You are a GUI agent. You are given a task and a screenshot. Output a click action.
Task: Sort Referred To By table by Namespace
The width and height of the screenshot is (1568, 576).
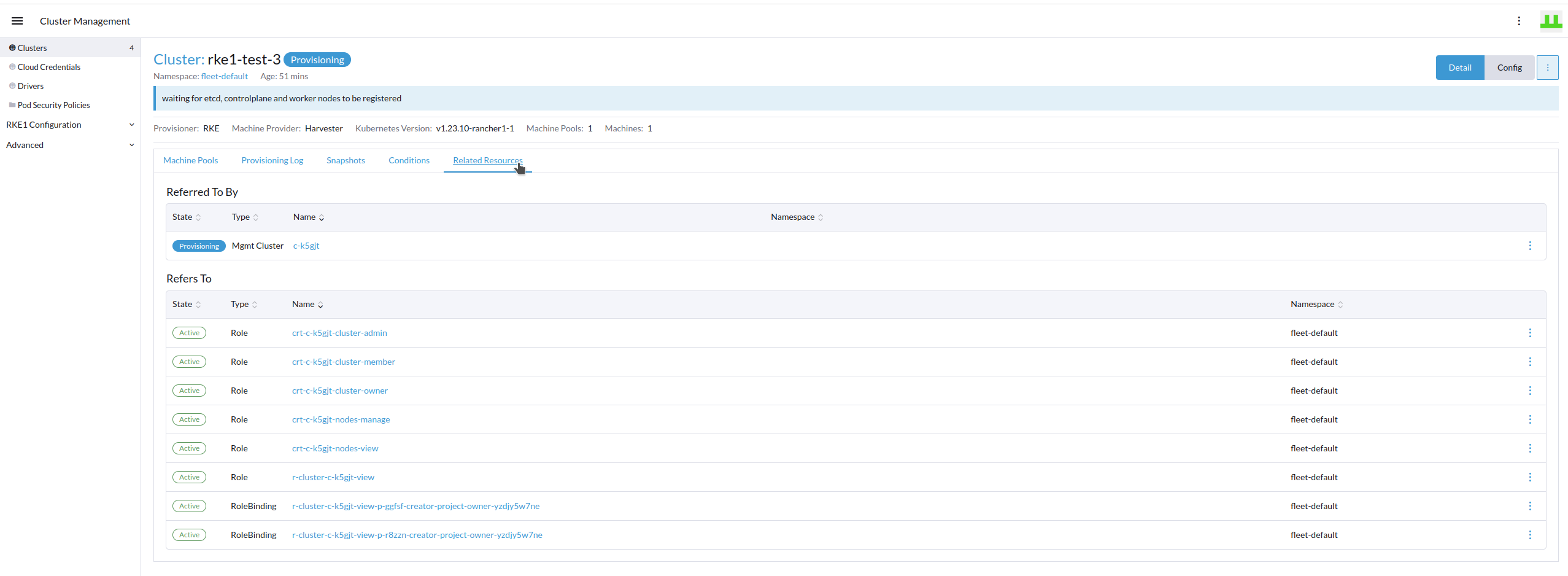[x=797, y=217]
